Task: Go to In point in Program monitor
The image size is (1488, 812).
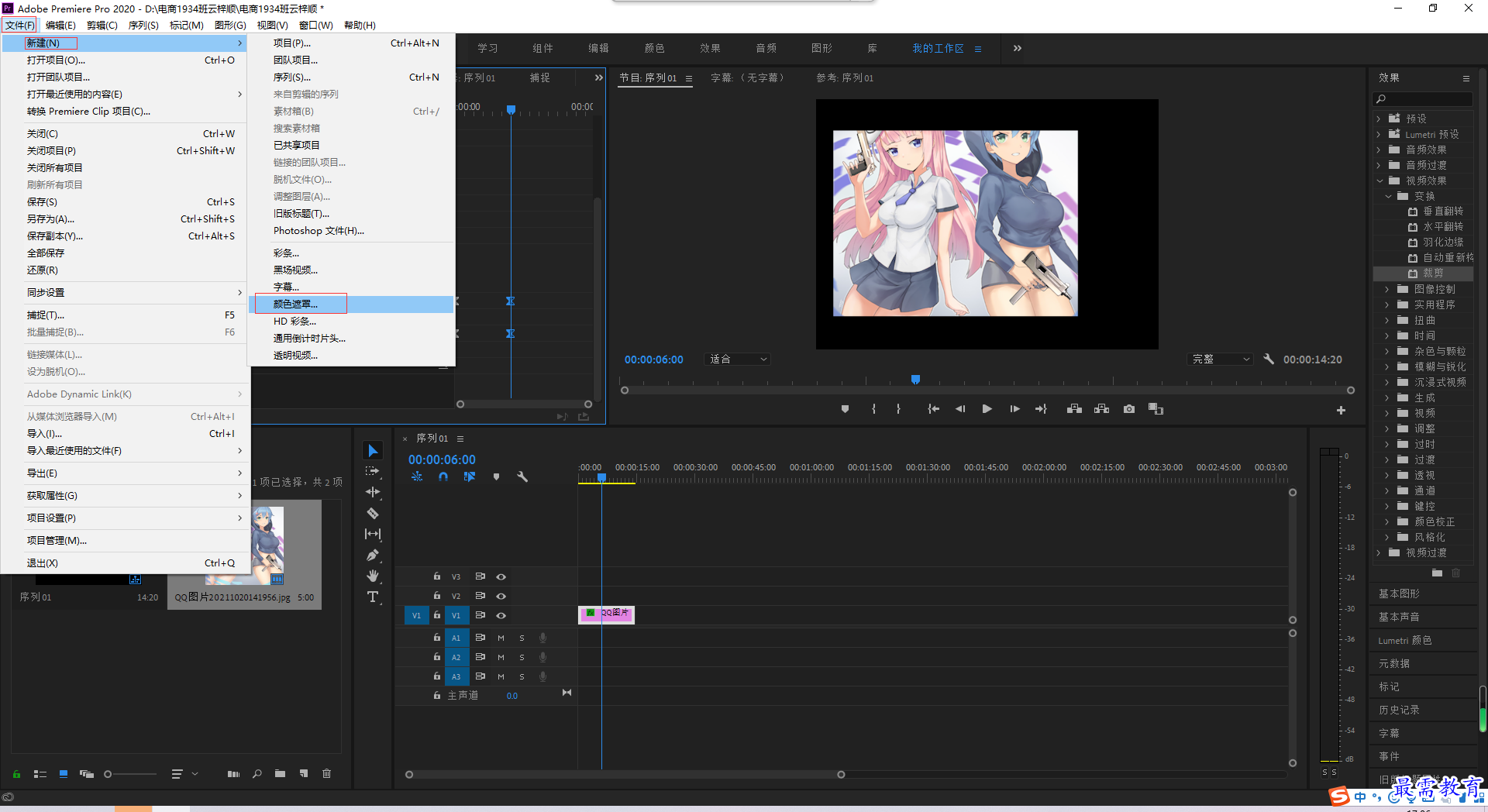Action: tap(934, 409)
